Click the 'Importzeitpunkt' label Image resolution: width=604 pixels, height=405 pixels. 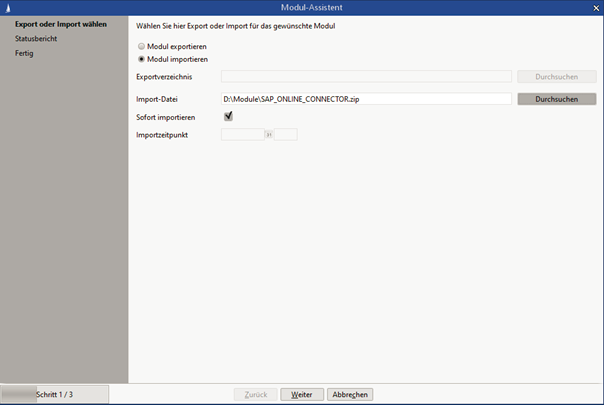tap(162, 134)
